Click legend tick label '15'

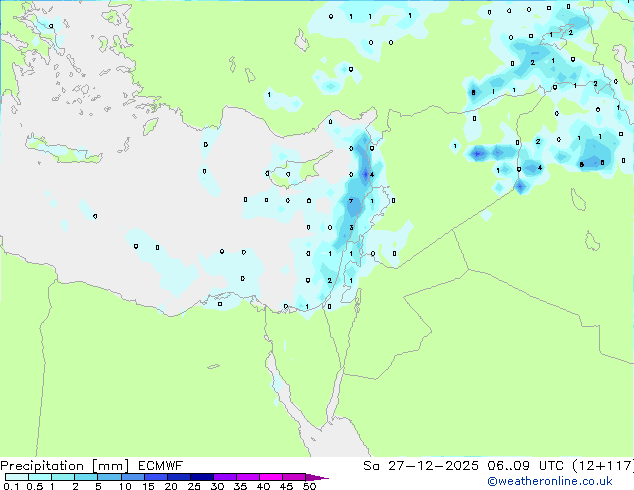[148, 486]
